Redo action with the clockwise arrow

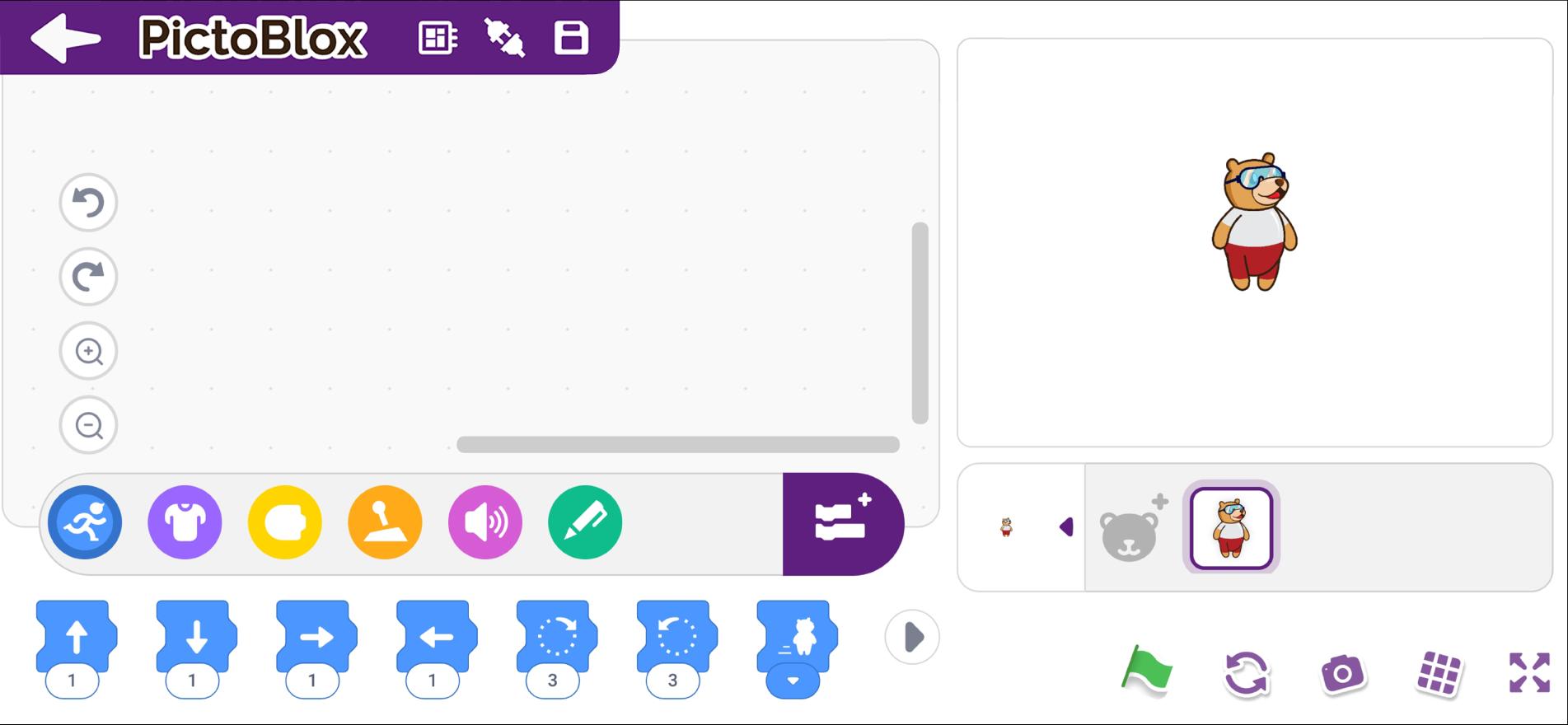(88, 277)
